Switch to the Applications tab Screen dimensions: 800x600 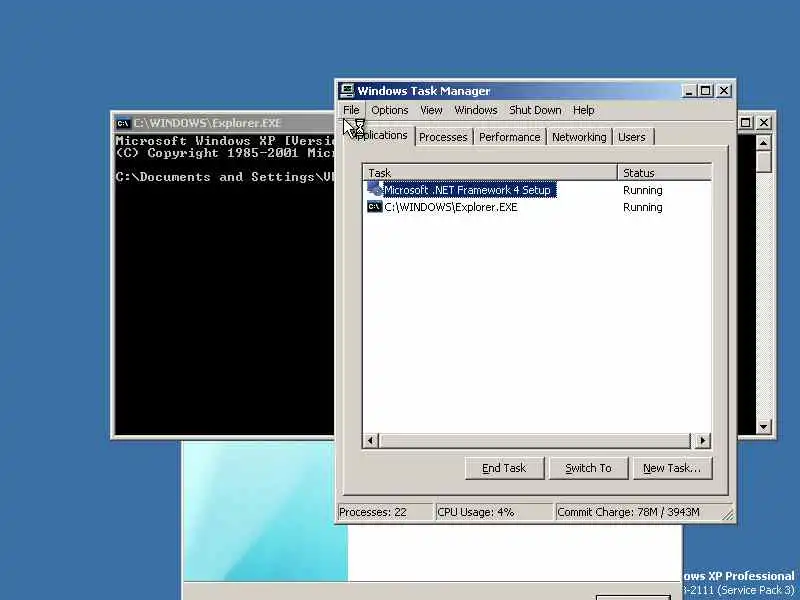pos(379,136)
